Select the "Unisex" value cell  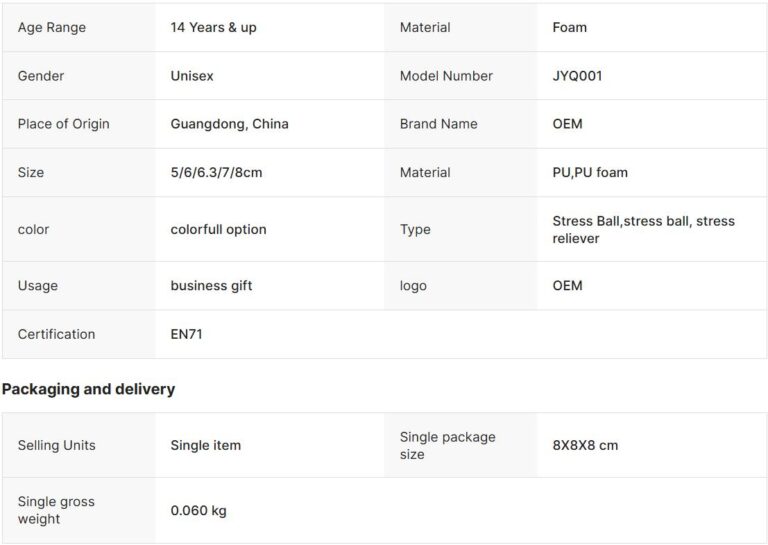[x=192, y=76]
